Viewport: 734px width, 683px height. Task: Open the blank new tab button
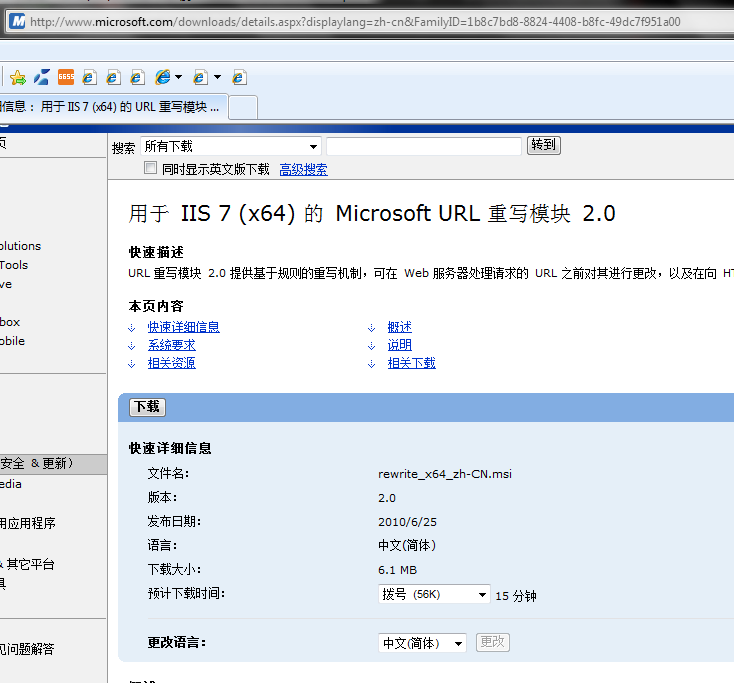[x=243, y=107]
